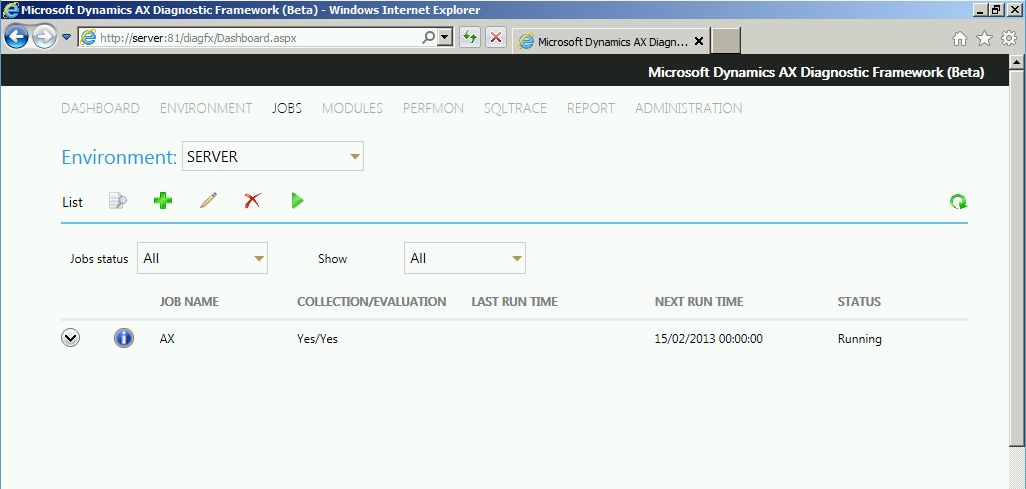Viewport: 1026px width, 489px height.
Task: Open recent pages dropdown arrow
Action: click(x=66, y=37)
